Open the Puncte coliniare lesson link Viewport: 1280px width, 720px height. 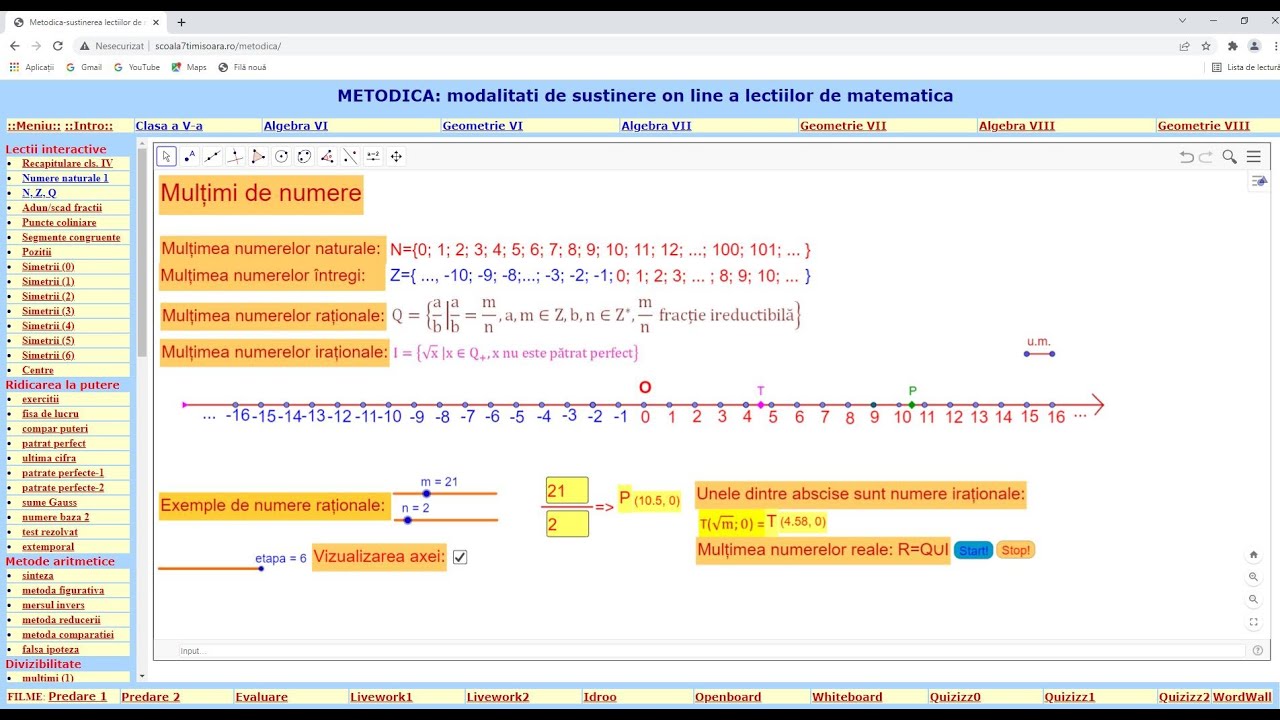59,222
